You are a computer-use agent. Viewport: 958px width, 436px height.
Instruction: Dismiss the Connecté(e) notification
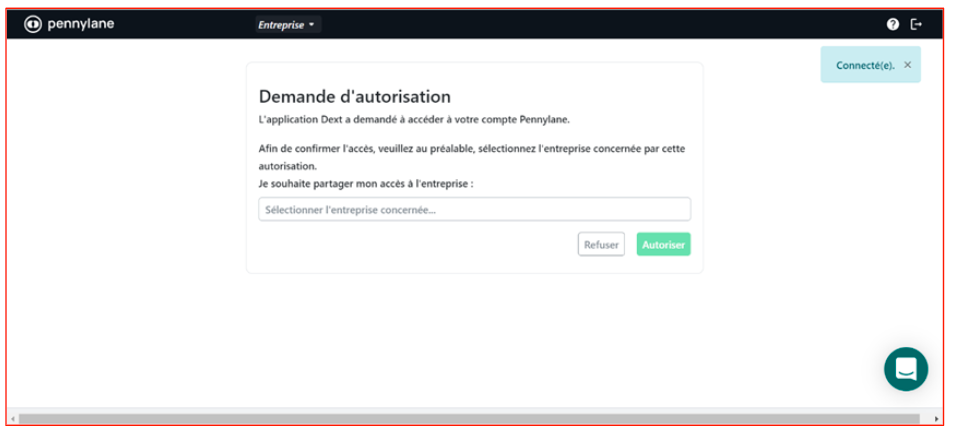point(907,65)
